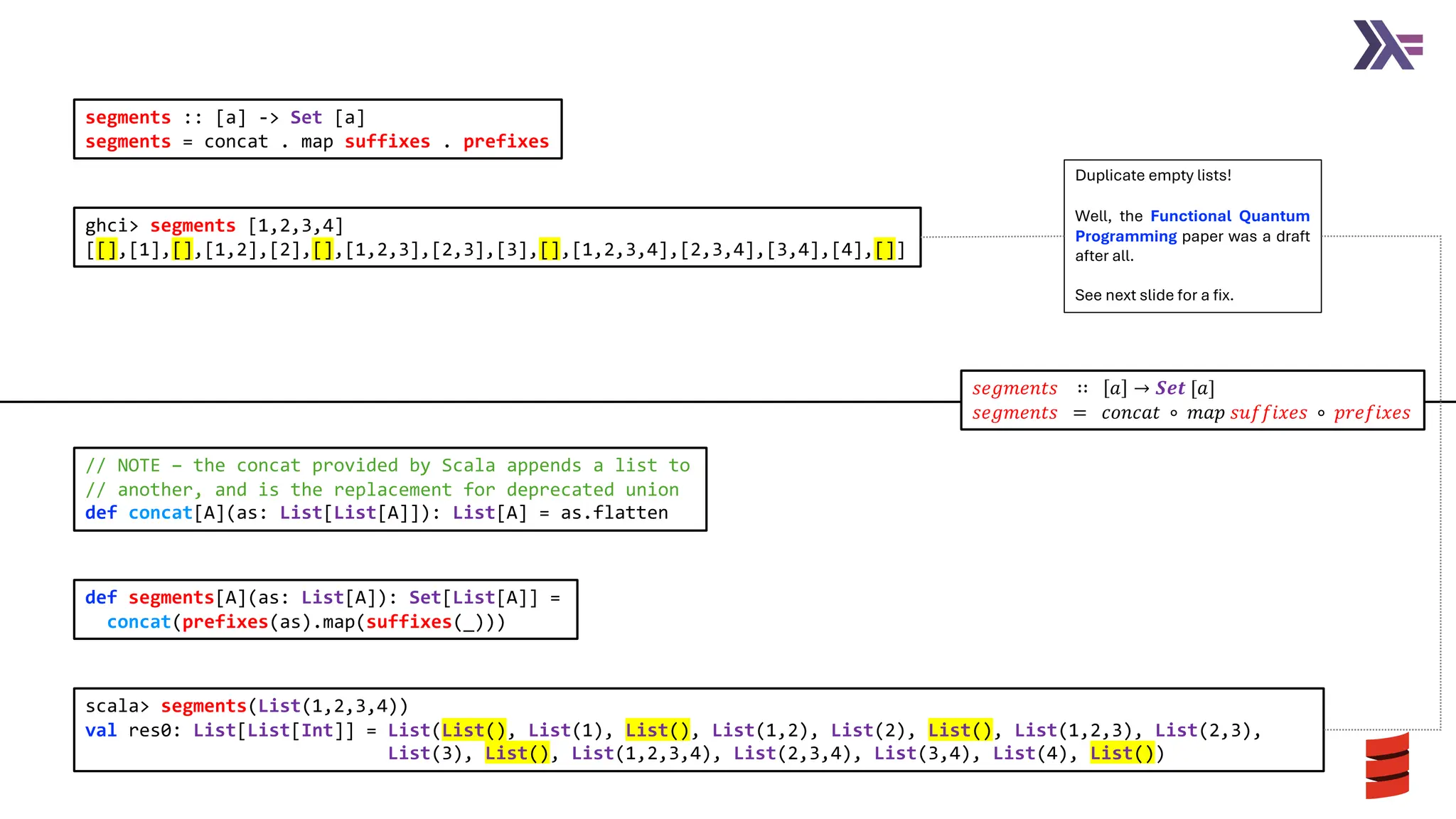
Task: Click 'See next slide for a fix' text
Action: point(1153,295)
